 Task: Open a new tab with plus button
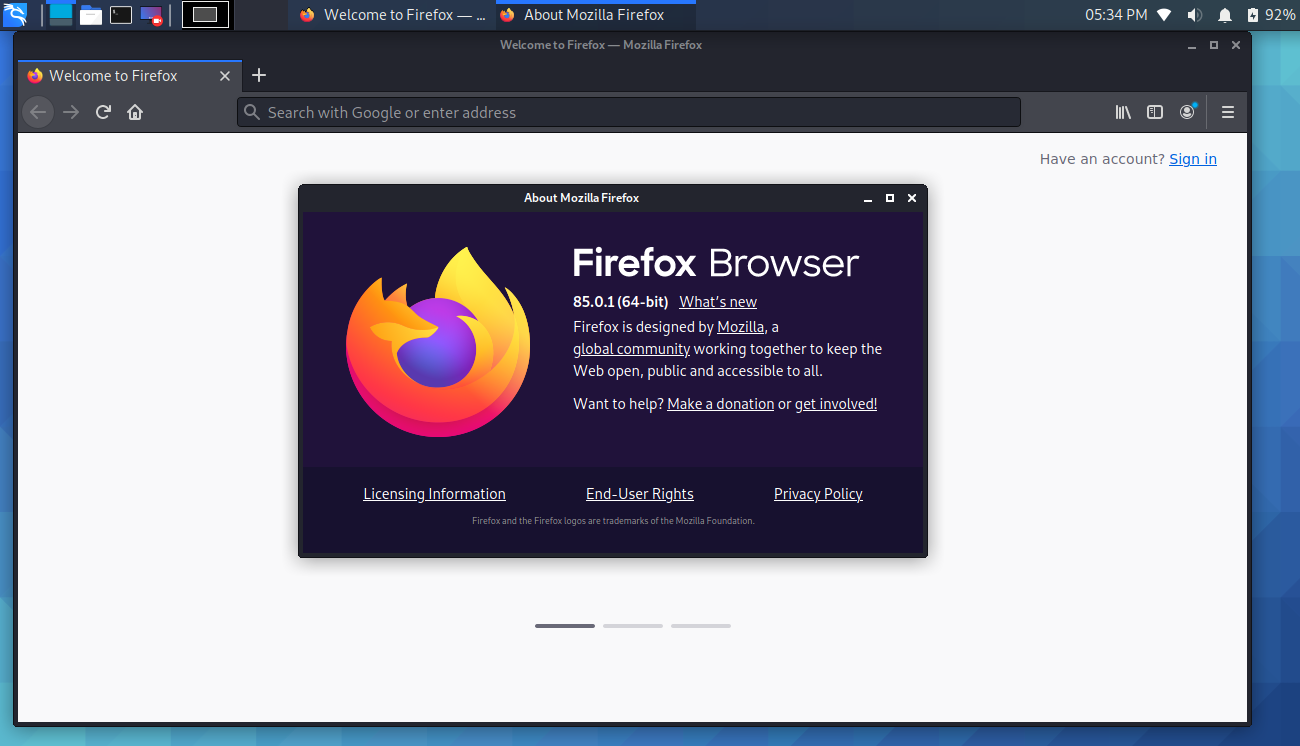(259, 75)
